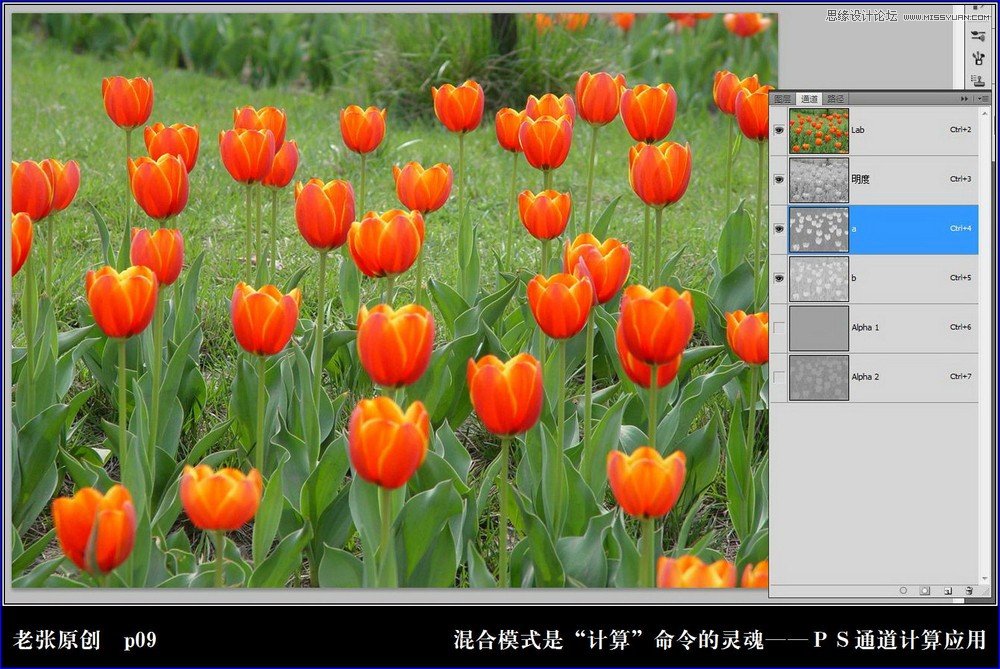Select the 通道 channels tab
The image size is (1000, 669).
[x=809, y=99]
